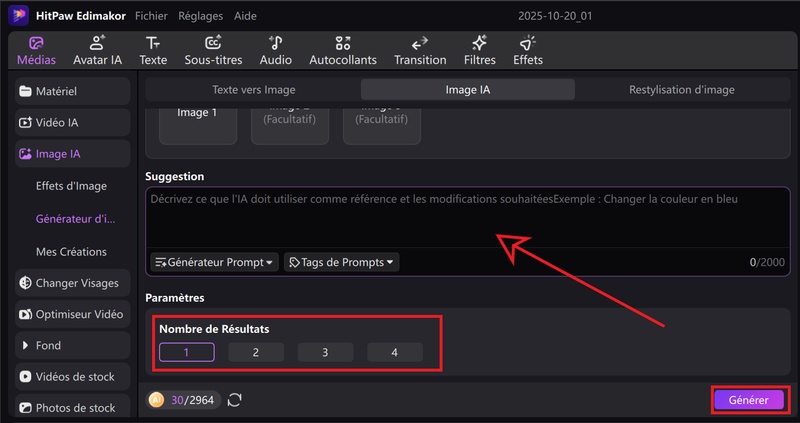The width and height of the screenshot is (800, 423).
Task: Switch to Texte vers Image tab
Action: 254,90
